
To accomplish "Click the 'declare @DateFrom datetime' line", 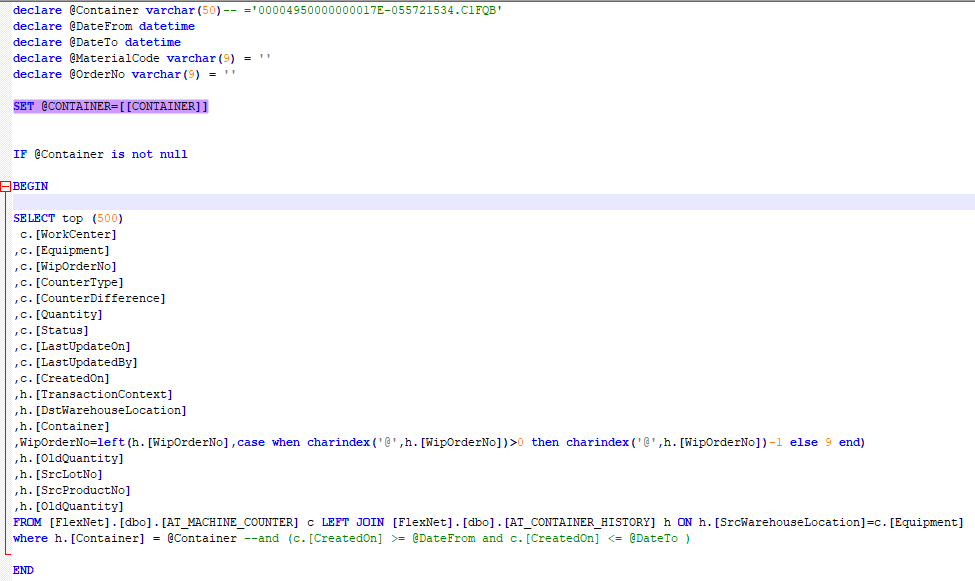I will point(104,26).
